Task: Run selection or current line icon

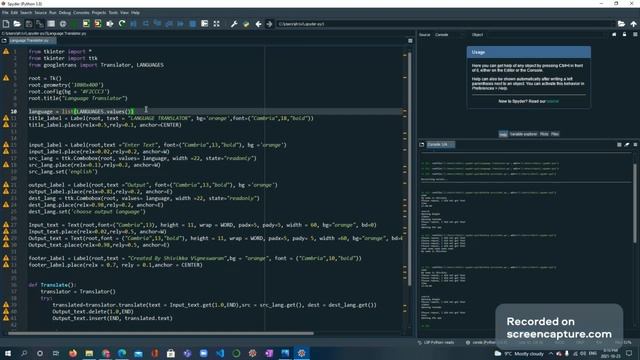Action: pos(110,24)
